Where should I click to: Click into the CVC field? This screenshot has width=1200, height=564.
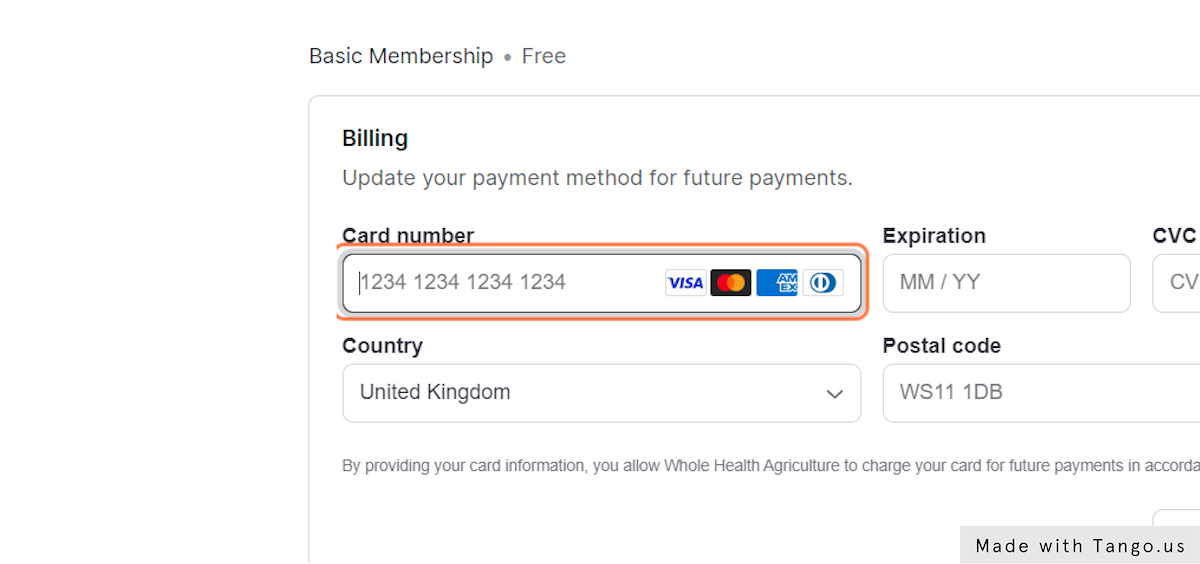pyautogui.click(x=1176, y=283)
